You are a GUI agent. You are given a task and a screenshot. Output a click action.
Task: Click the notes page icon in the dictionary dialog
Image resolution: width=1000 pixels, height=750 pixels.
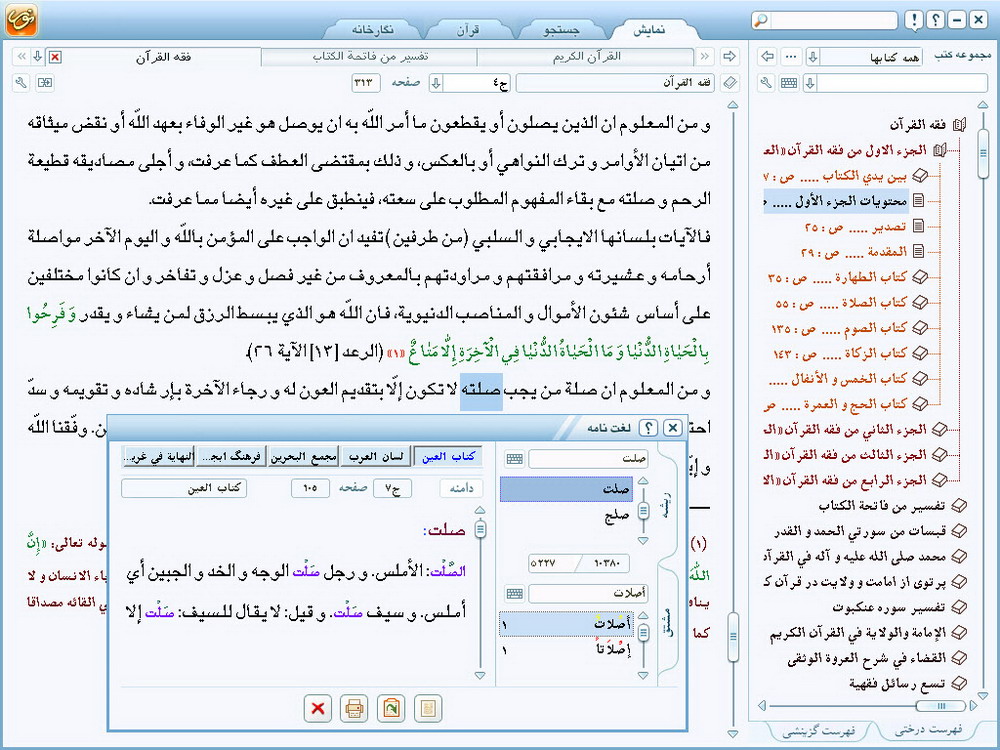coord(427,709)
